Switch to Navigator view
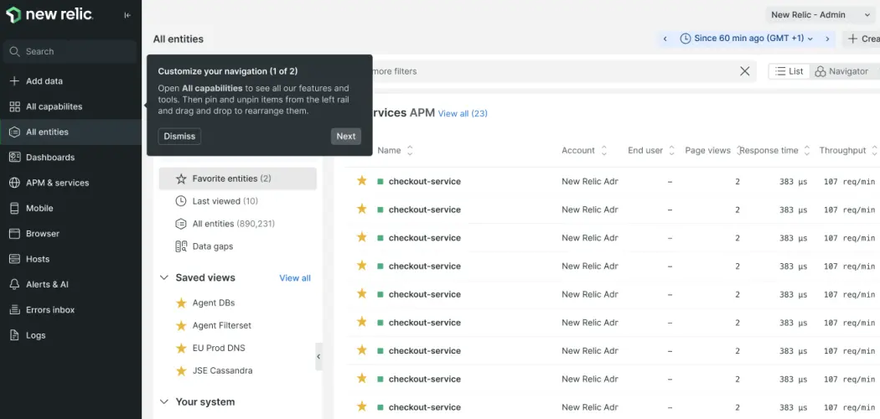The height and width of the screenshot is (419, 880). [841, 71]
